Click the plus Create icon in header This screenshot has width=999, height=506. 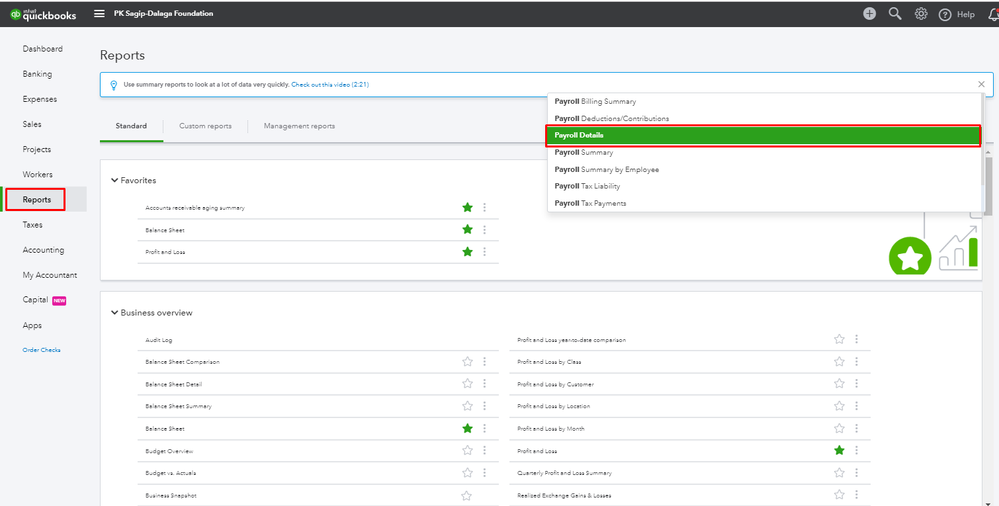pos(869,14)
